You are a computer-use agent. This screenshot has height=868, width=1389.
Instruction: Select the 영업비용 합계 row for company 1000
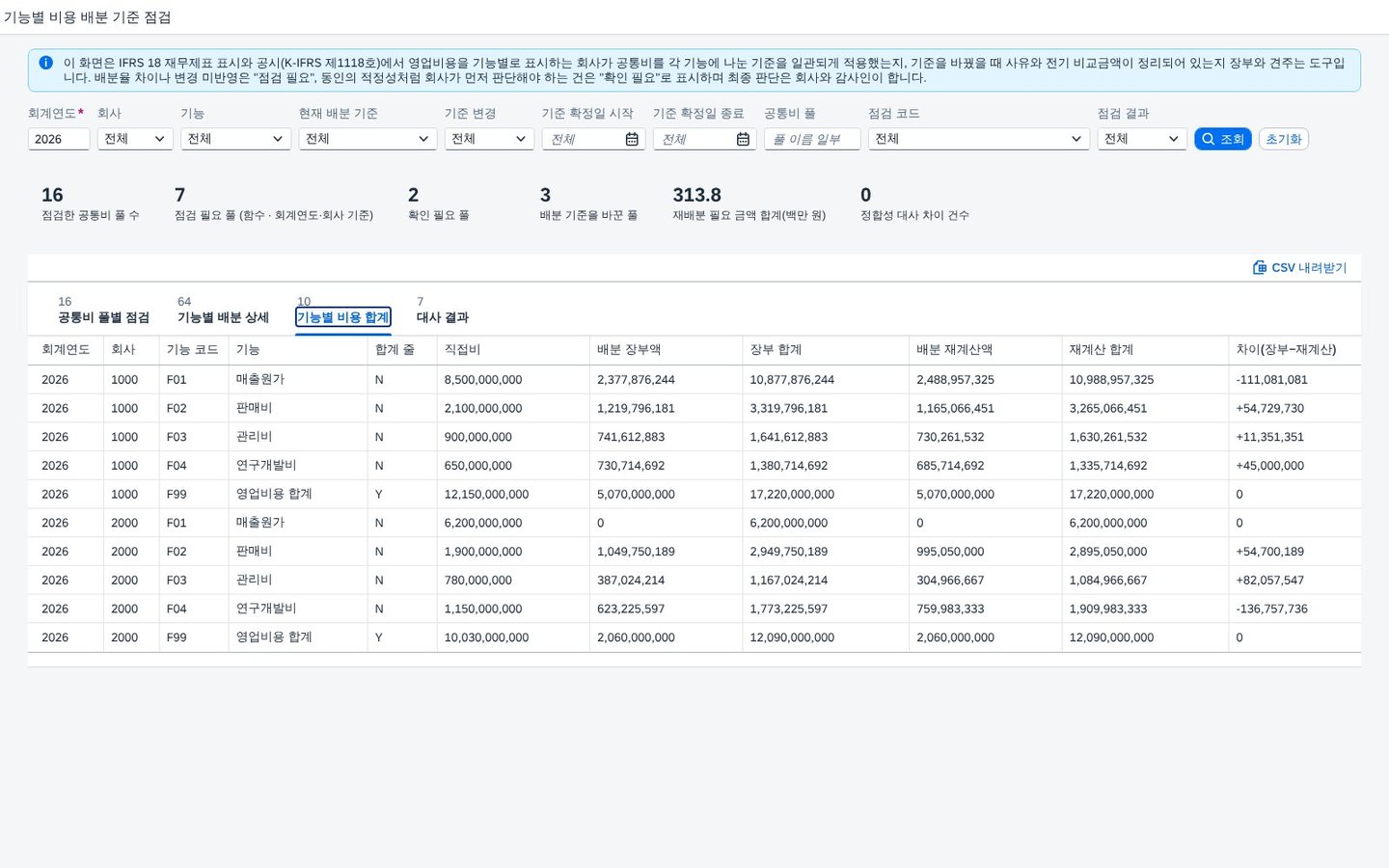click(x=694, y=494)
